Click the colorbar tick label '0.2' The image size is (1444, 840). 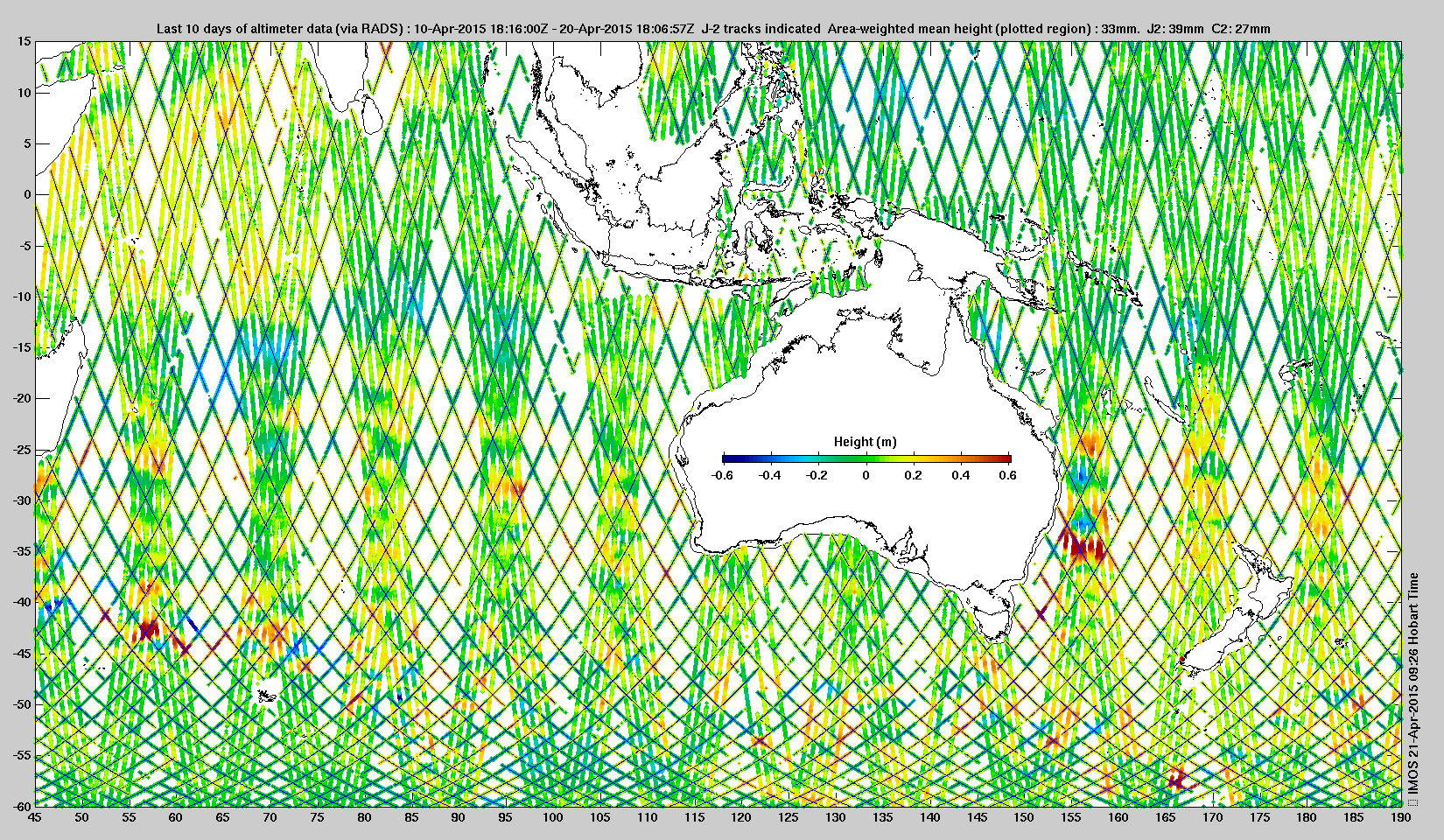[x=914, y=475]
